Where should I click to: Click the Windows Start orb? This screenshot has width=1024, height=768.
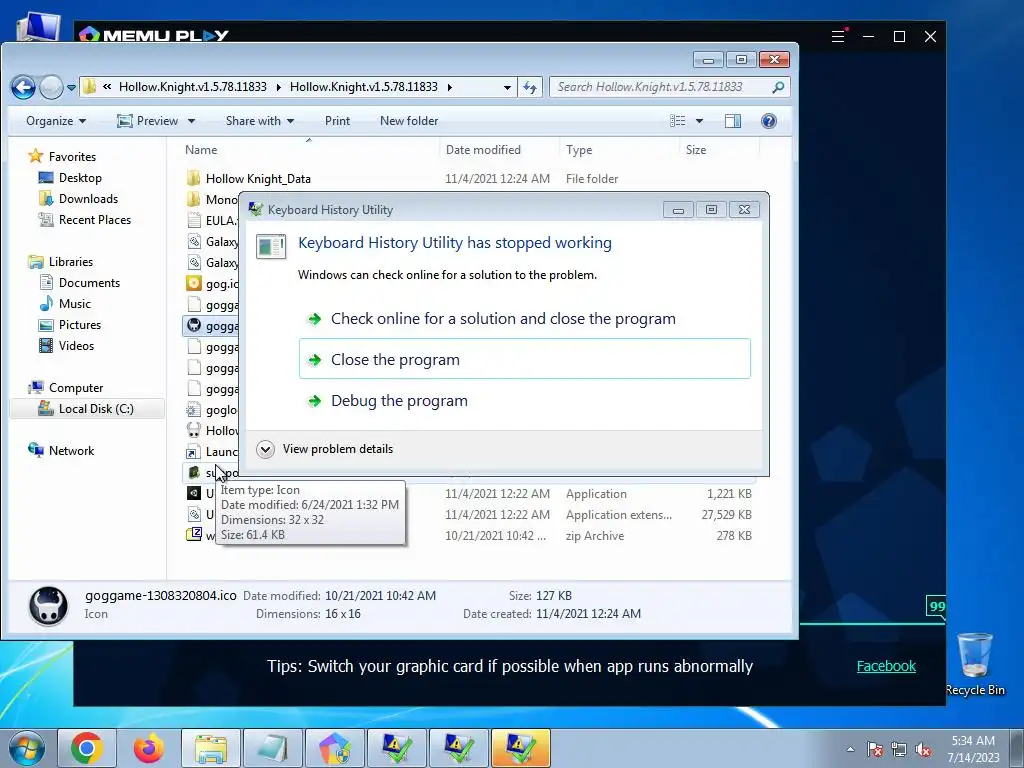click(27, 748)
